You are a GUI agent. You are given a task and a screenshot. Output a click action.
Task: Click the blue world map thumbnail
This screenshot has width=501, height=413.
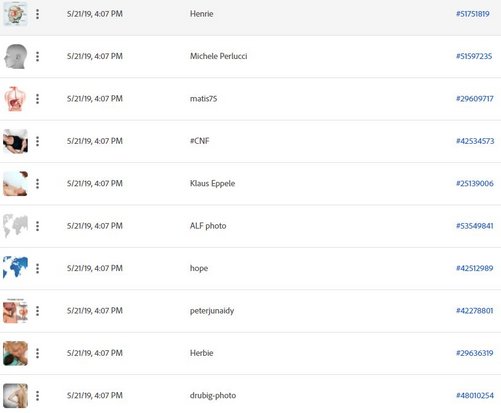point(15,268)
